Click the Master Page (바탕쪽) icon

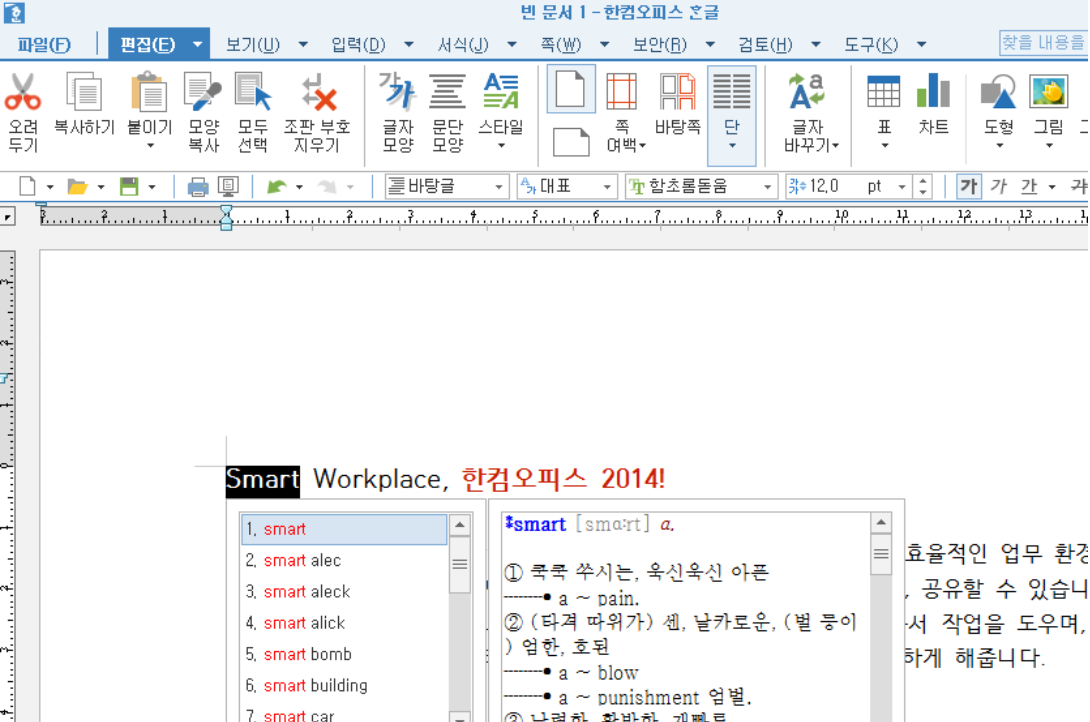[677, 93]
